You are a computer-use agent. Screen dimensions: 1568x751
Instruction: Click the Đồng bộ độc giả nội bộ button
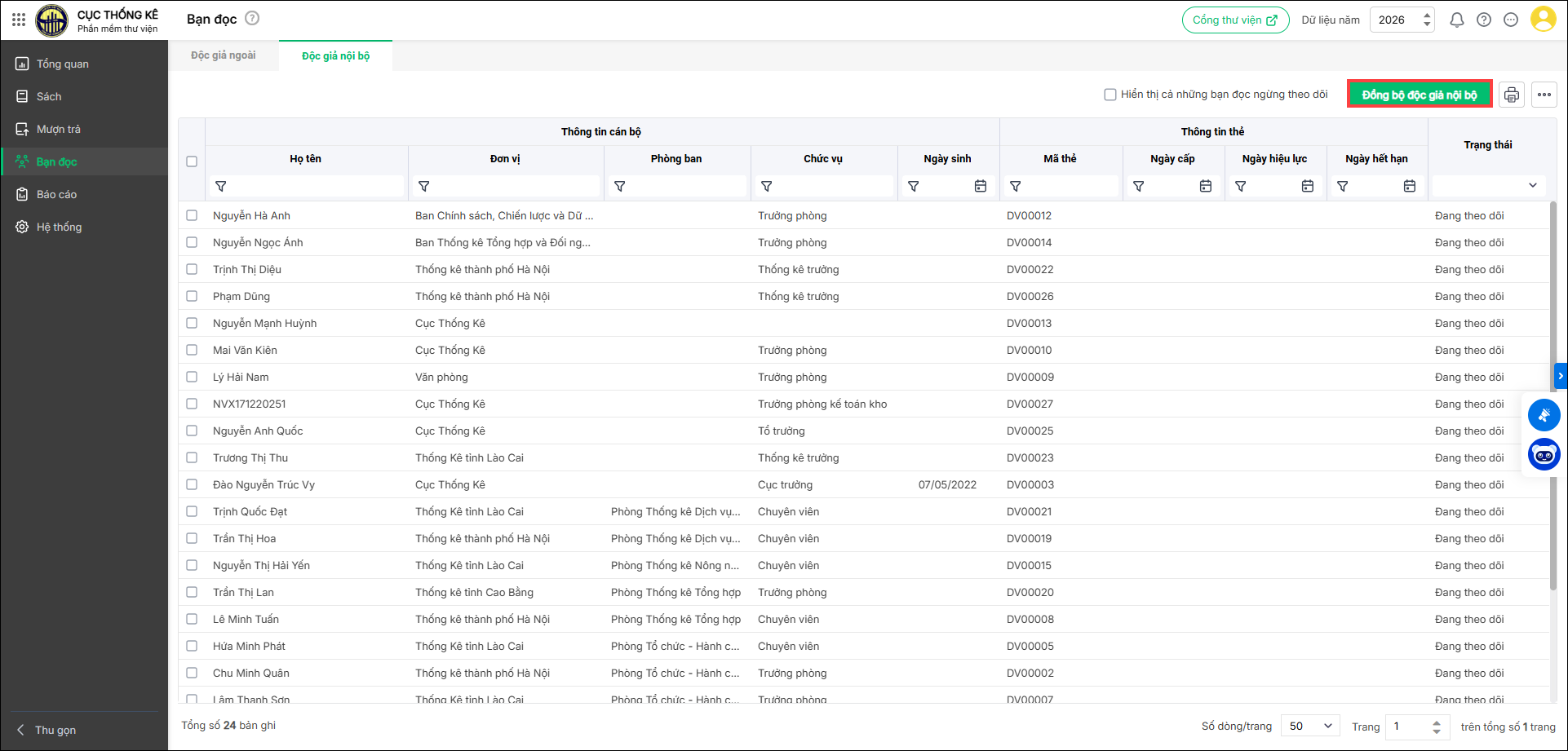pyautogui.click(x=1419, y=95)
